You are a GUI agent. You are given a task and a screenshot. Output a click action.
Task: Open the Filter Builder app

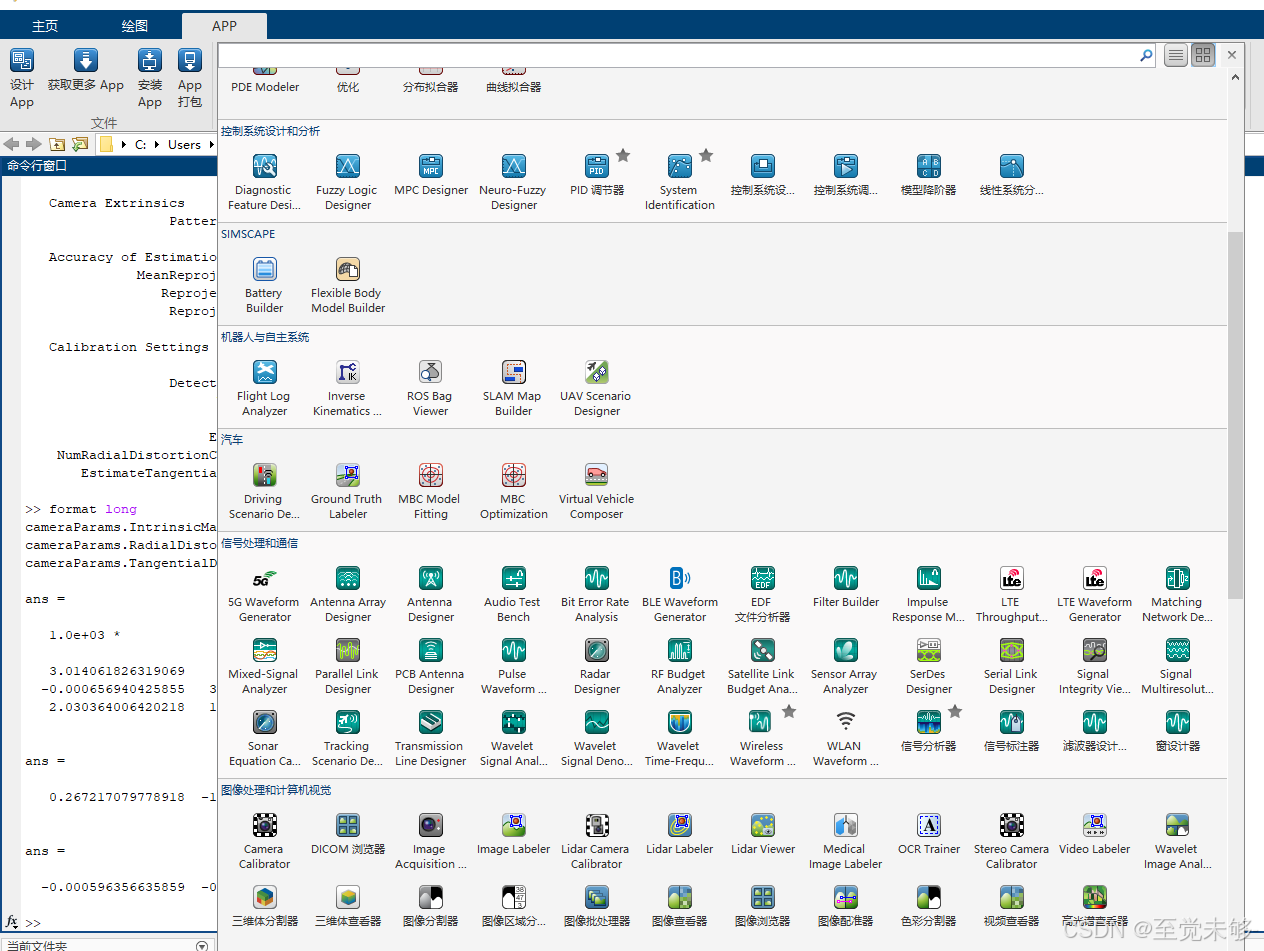[x=846, y=587]
